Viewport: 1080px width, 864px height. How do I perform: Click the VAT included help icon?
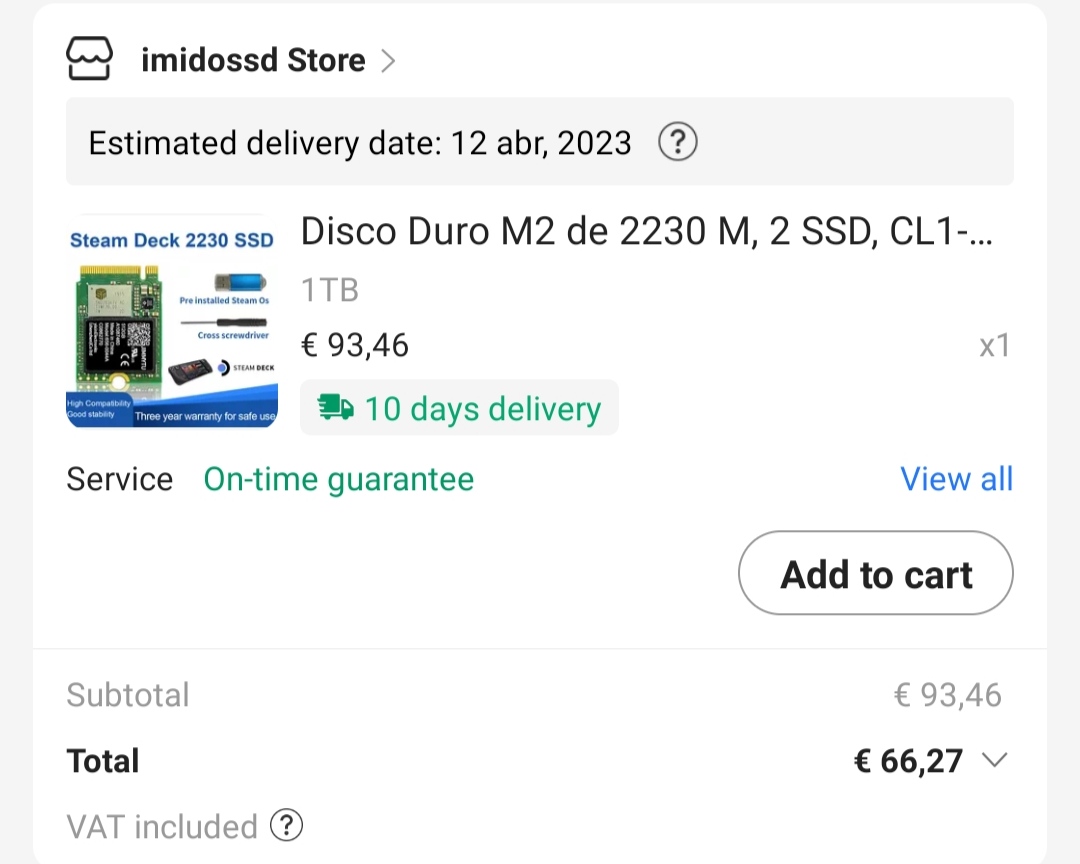tap(286, 826)
